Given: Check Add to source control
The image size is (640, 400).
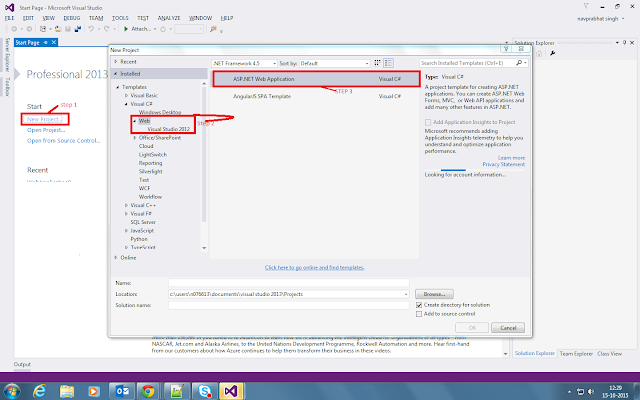Looking at the screenshot, I should point(419,314).
